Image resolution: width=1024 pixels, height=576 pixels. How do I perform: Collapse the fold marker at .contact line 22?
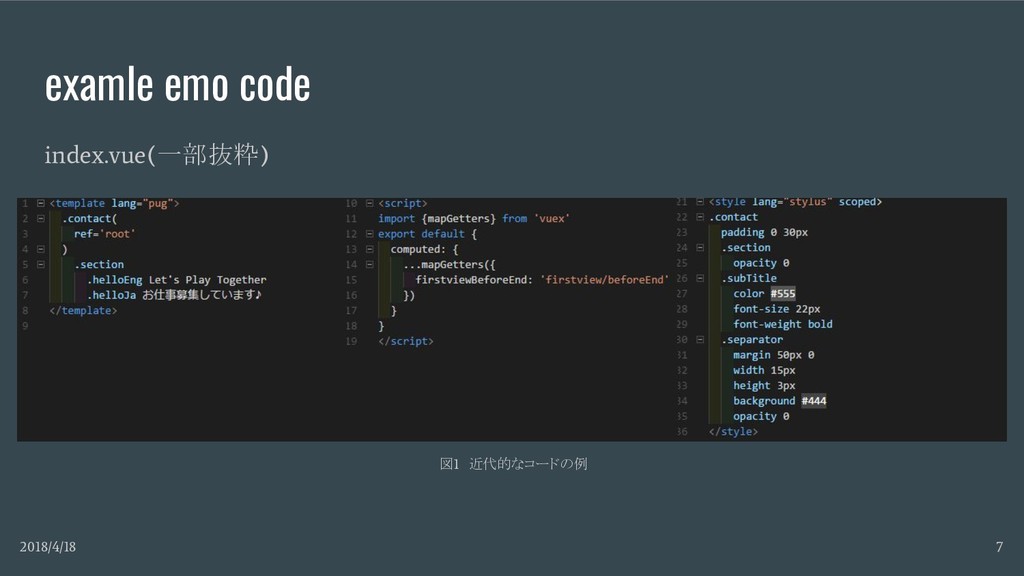(700, 217)
